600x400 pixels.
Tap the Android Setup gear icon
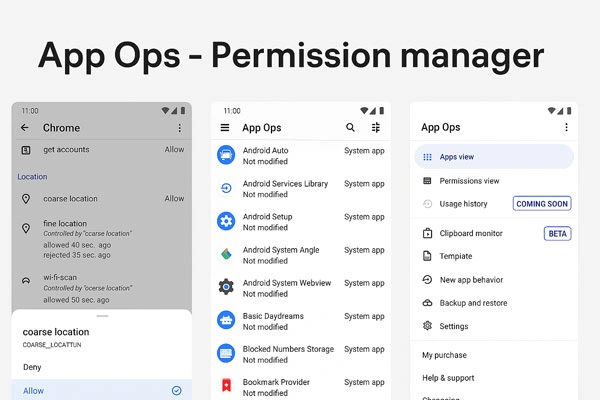[x=226, y=221]
